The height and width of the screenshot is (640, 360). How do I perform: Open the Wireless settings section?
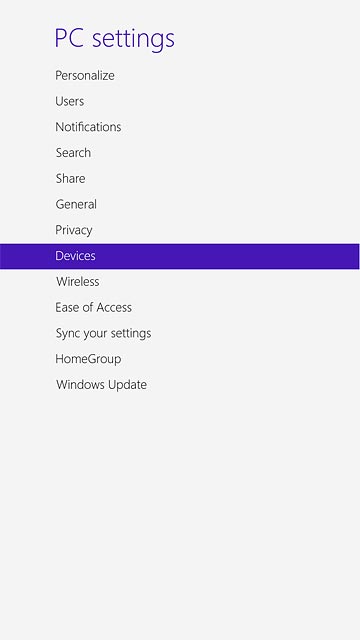click(x=78, y=282)
